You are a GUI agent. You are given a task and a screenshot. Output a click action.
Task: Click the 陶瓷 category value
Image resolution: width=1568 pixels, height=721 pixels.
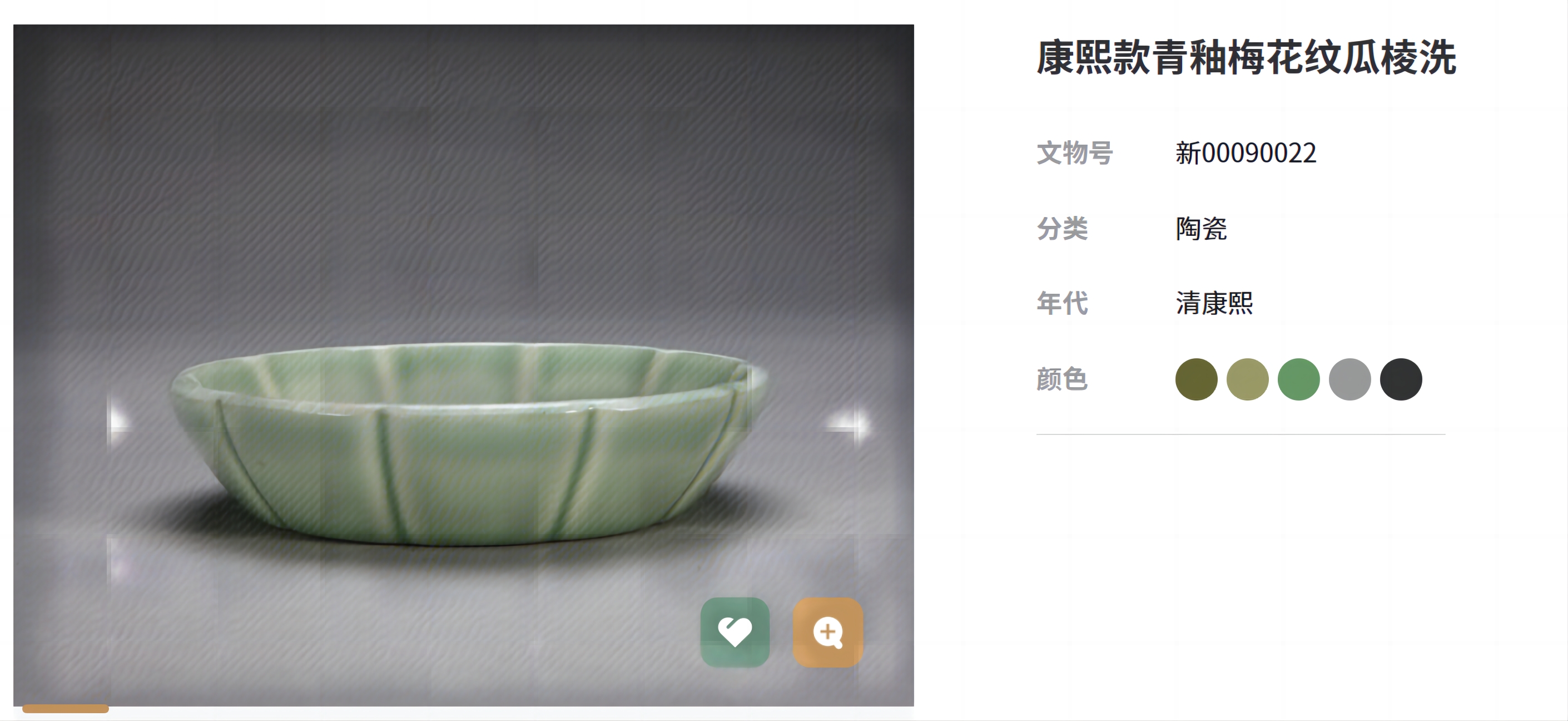point(1201,228)
